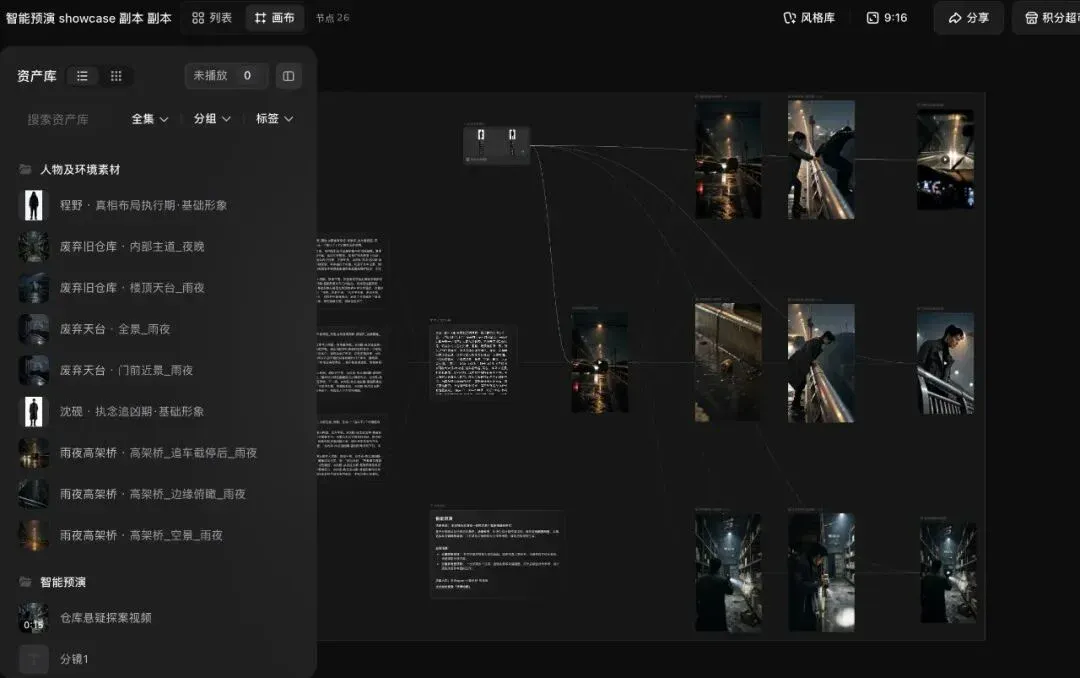Select the character reference node with two figures
The width and height of the screenshot is (1080, 678).
(x=497, y=144)
